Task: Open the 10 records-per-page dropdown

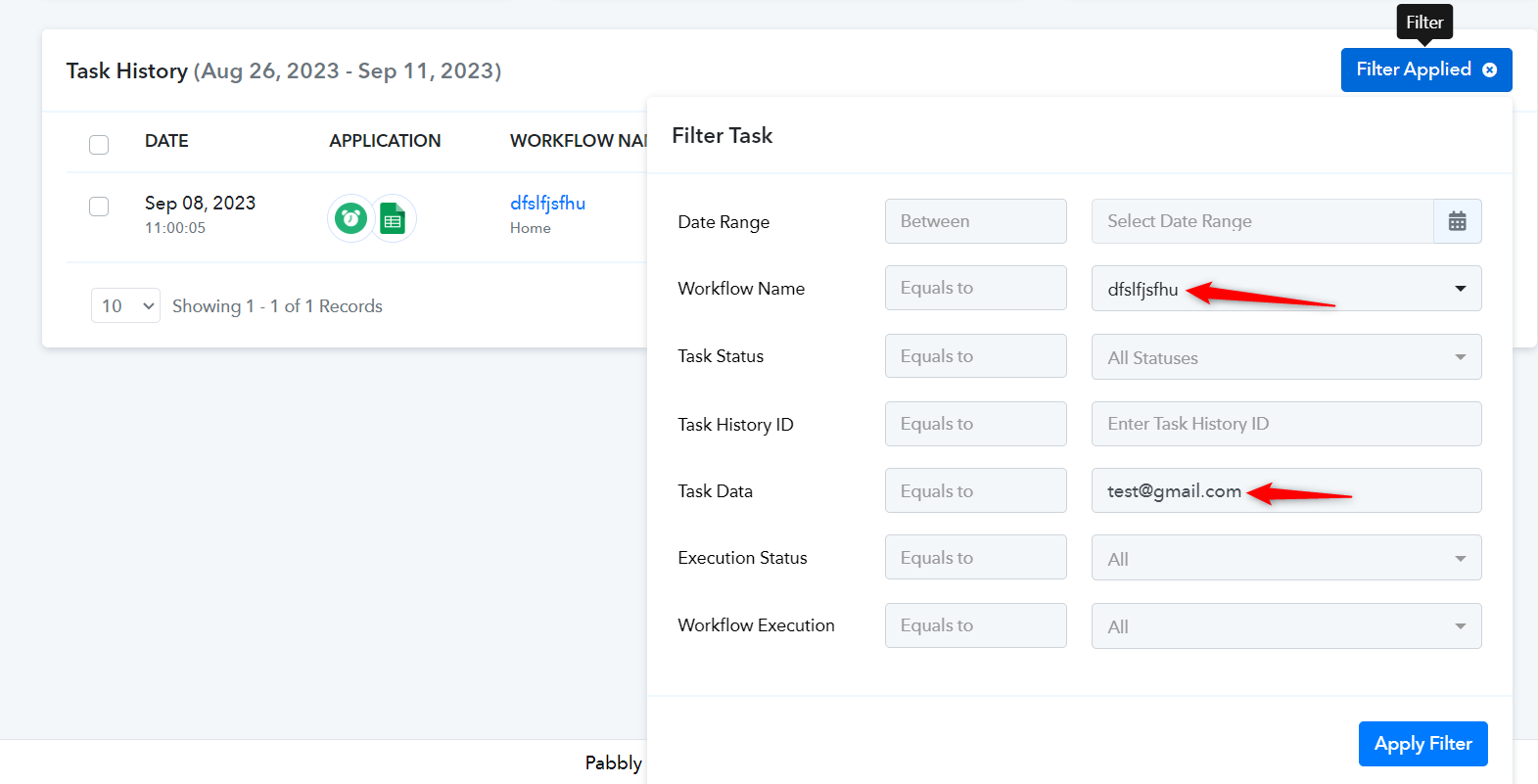Action: pos(125,305)
